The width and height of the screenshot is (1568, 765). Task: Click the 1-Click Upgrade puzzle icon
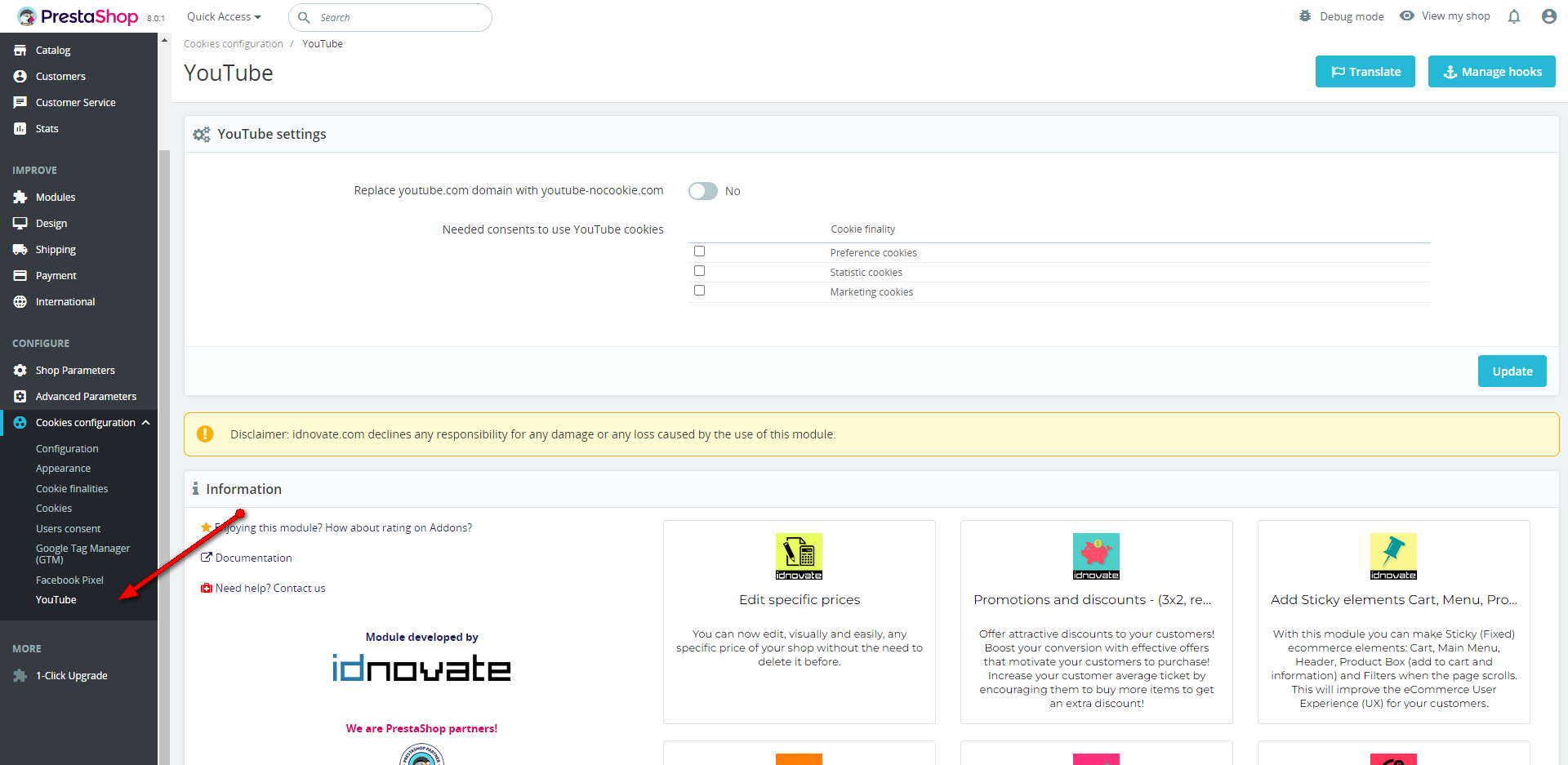(x=20, y=676)
